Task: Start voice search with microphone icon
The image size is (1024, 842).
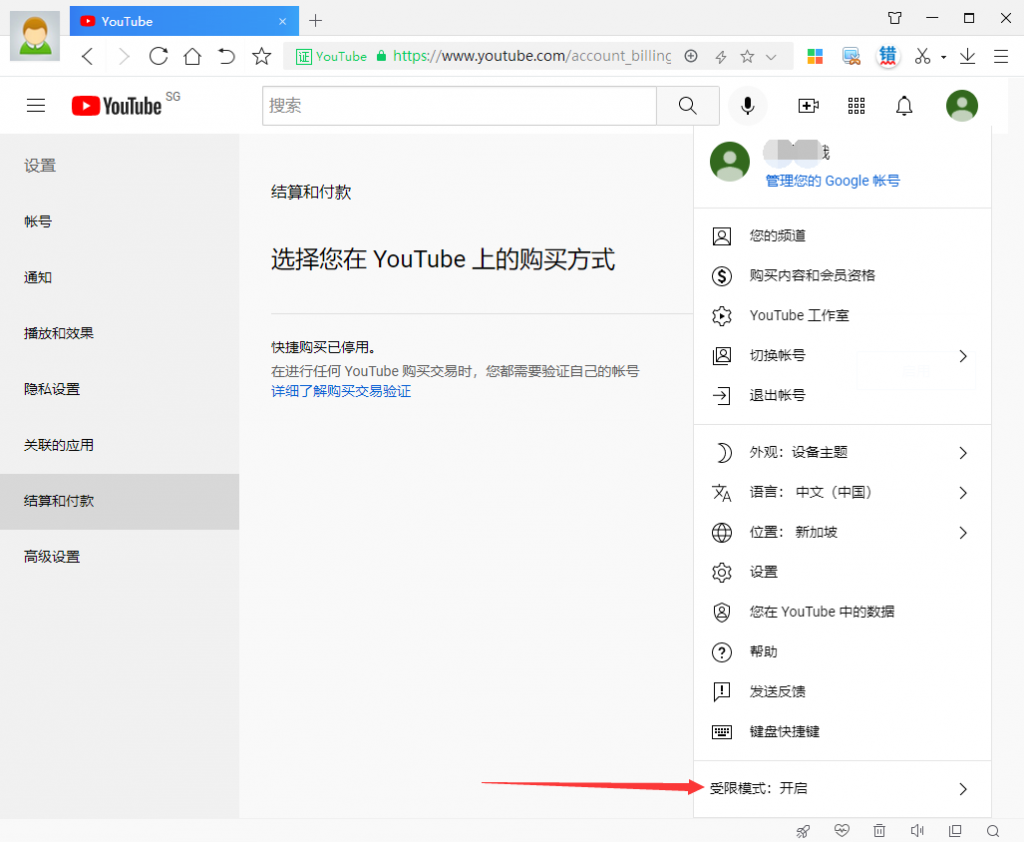Action: point(748,105)
